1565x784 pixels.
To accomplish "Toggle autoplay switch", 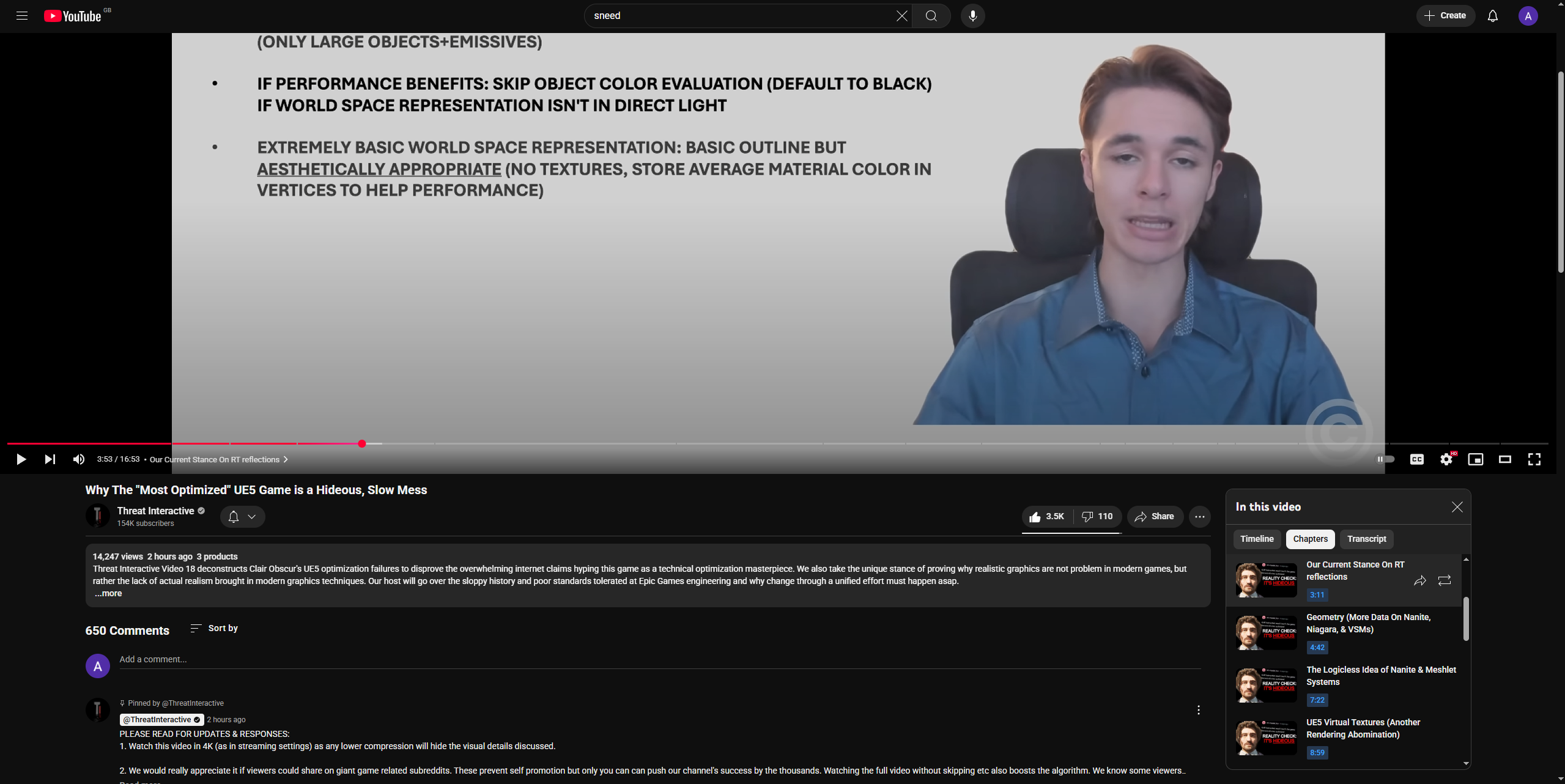I will pos(1385,459).
